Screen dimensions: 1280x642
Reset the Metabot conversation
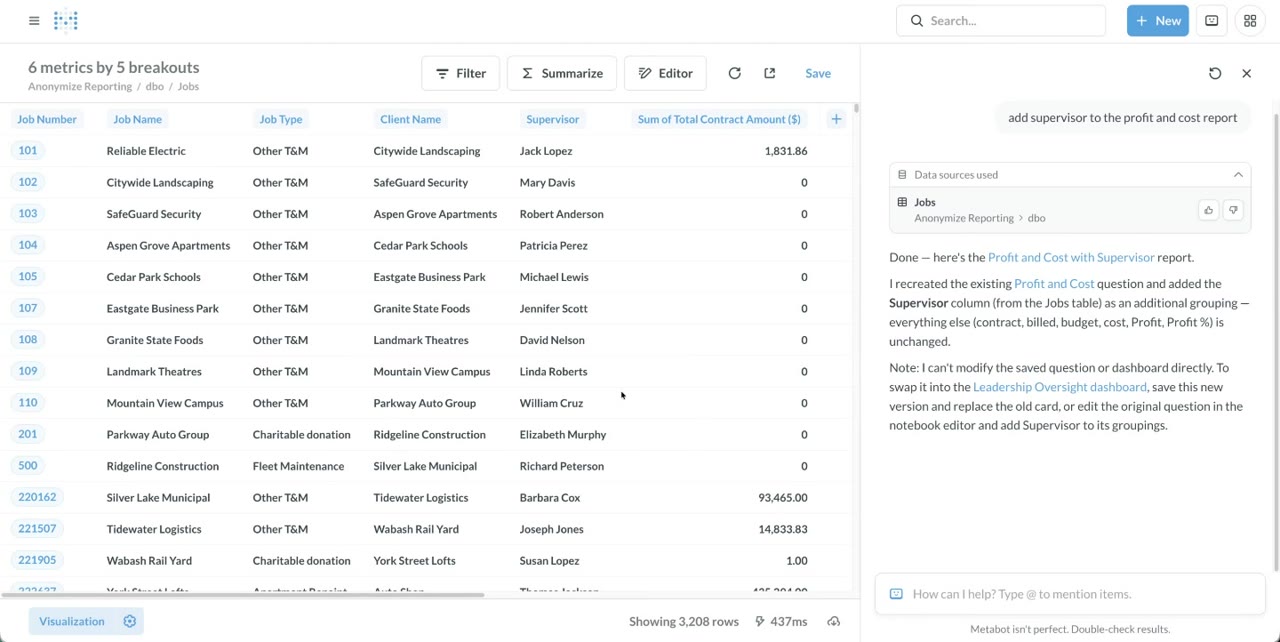(x=1215, y=73)
